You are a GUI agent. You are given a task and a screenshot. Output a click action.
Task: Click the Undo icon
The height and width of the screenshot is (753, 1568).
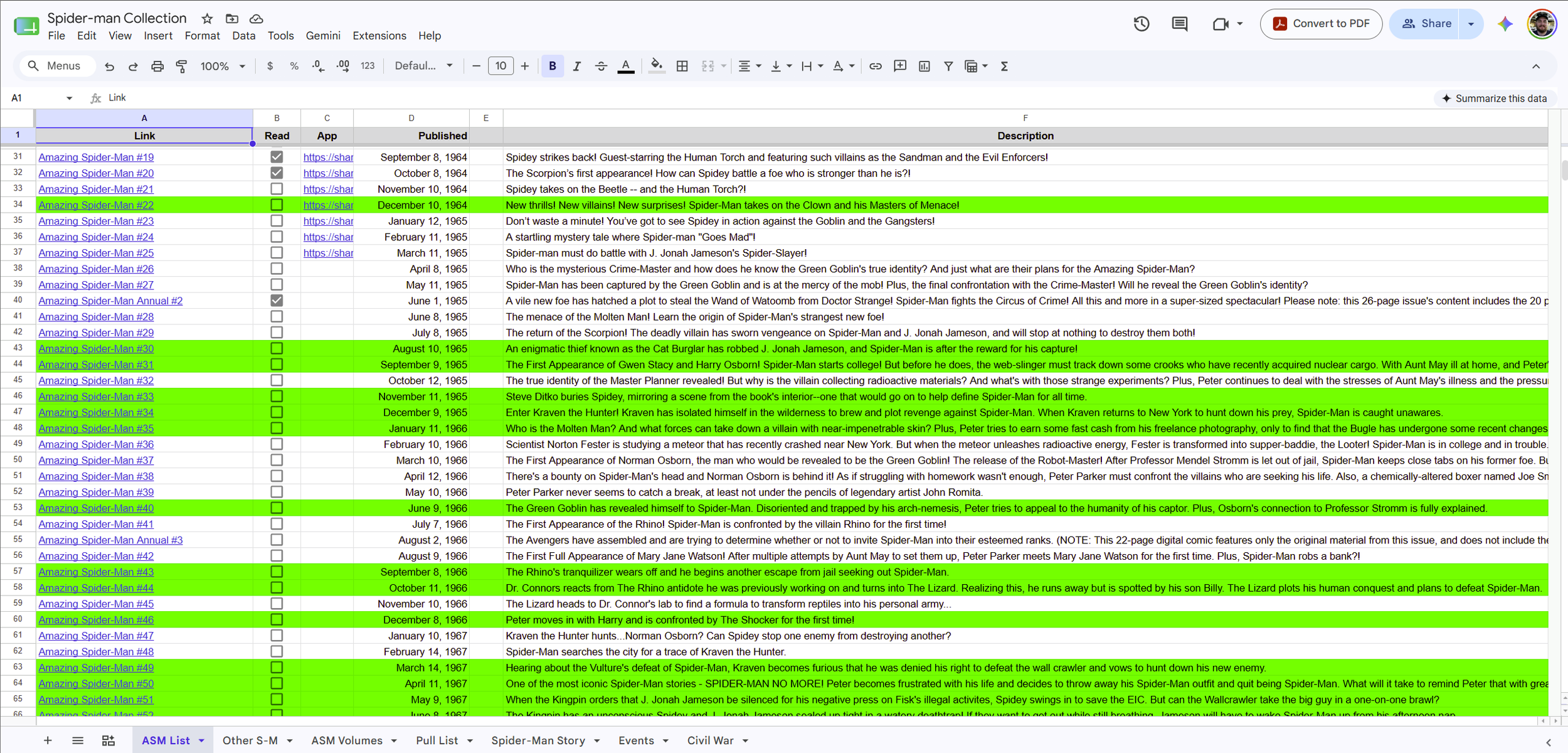[x=110, y=66]
